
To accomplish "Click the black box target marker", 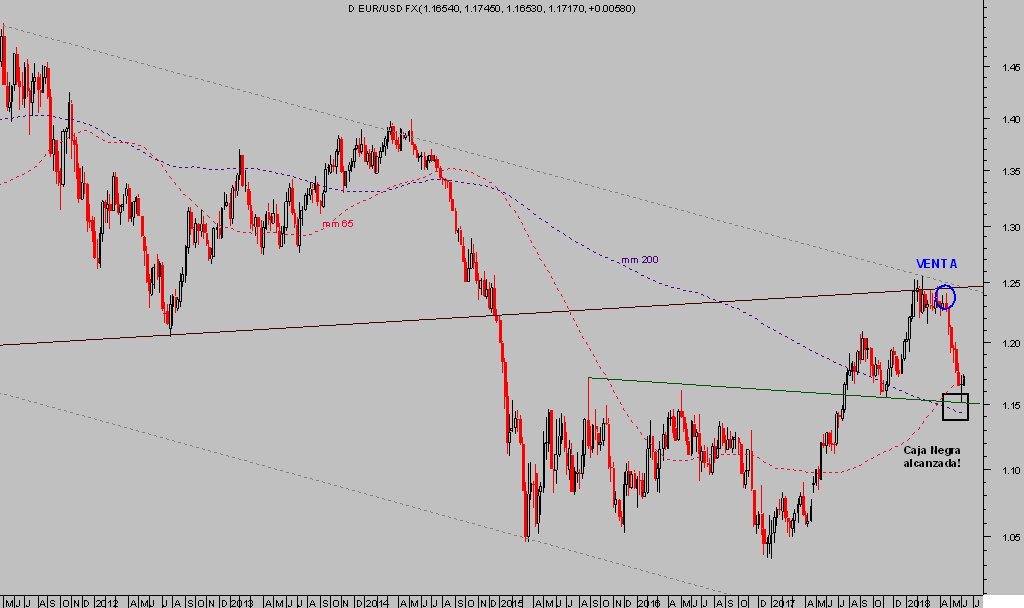I will click(x=956, y=406).
